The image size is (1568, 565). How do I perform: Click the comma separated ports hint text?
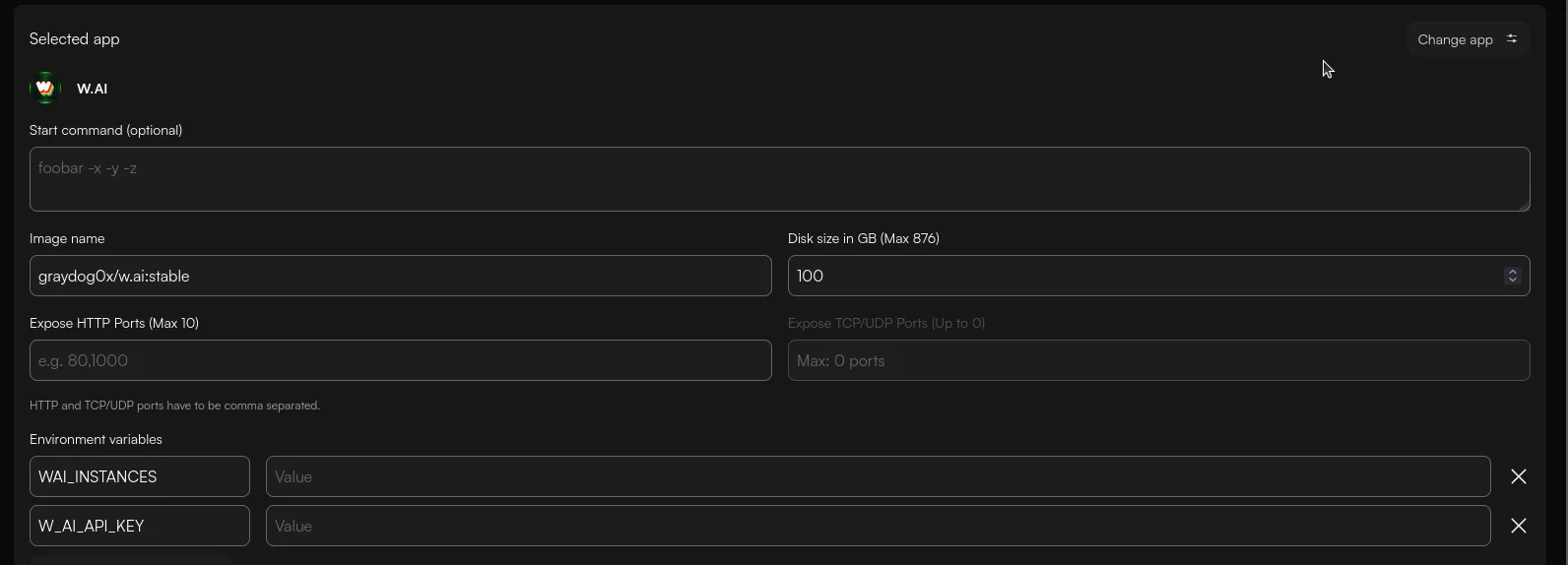point(174,406)
